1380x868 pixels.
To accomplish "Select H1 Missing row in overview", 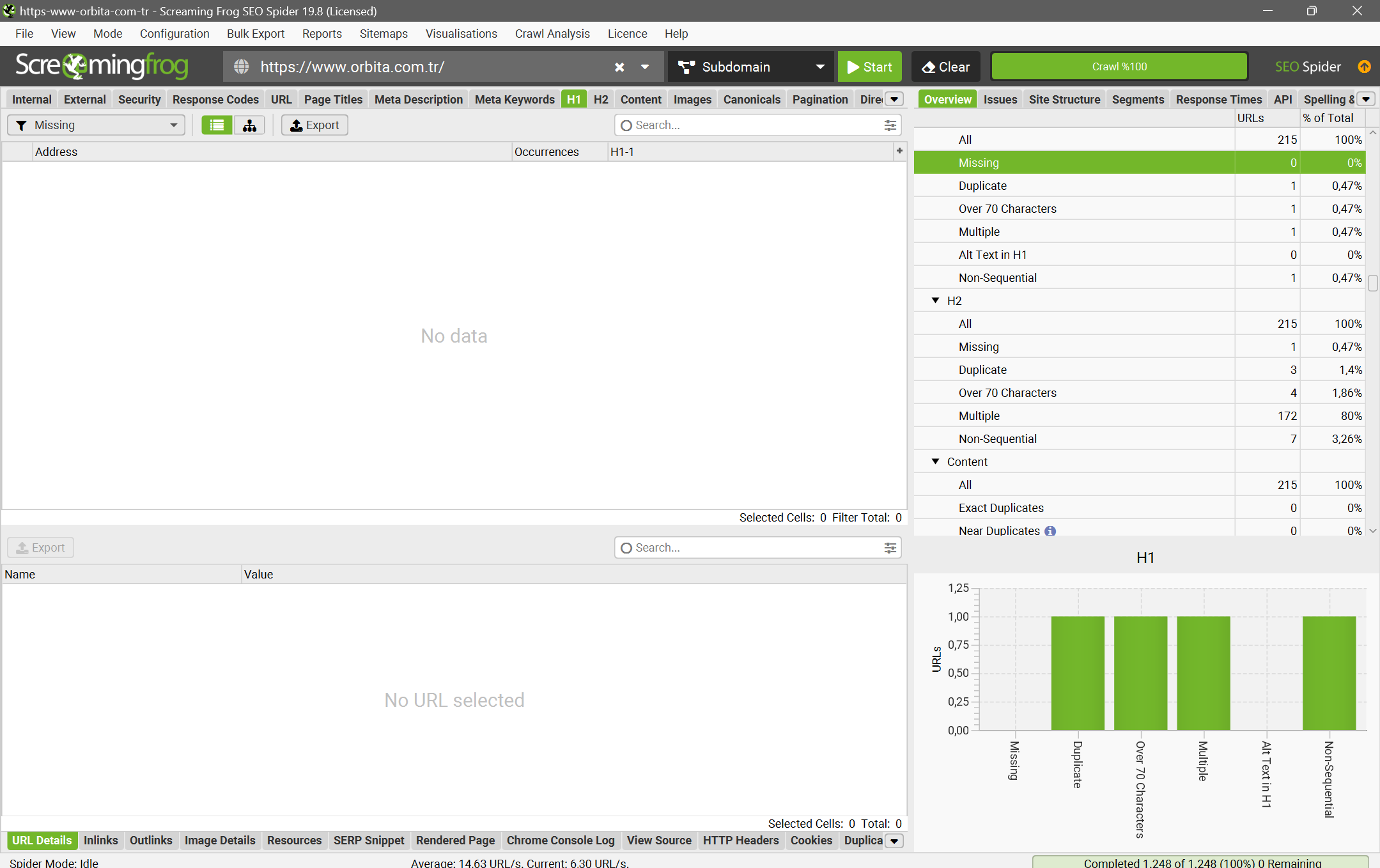I will click(x=1139, y=162).
